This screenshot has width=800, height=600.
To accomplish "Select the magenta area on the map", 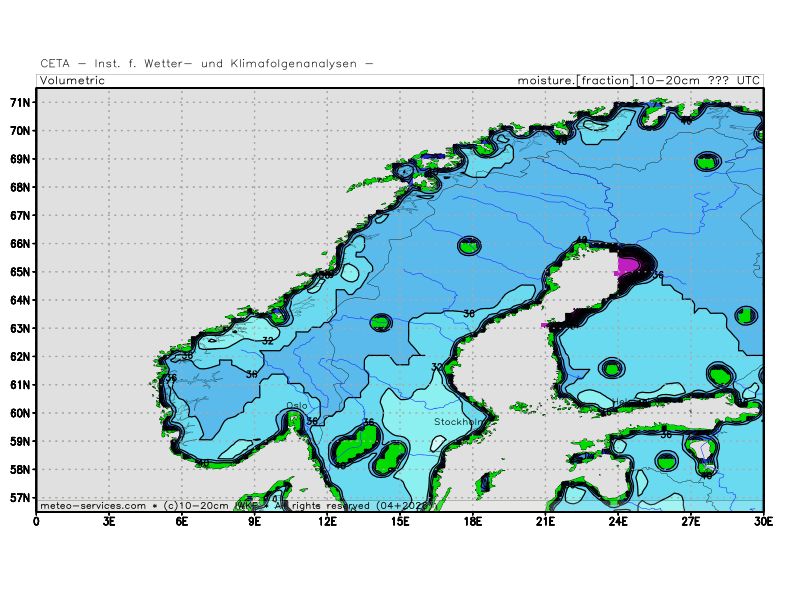I will click(629, 266).
